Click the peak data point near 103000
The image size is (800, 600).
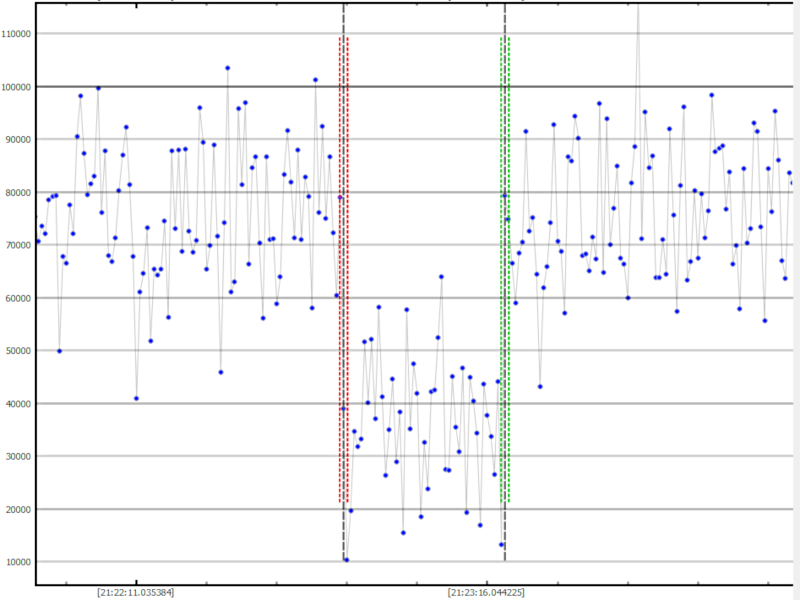pos(227,68)
